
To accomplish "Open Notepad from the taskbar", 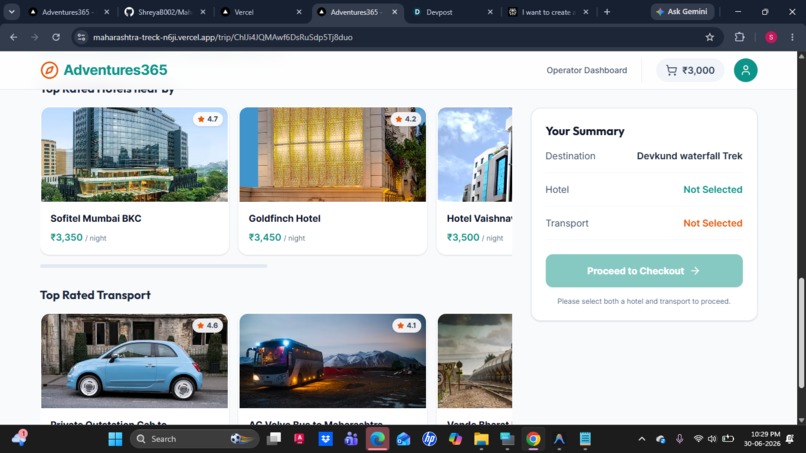I will (585, 439).
